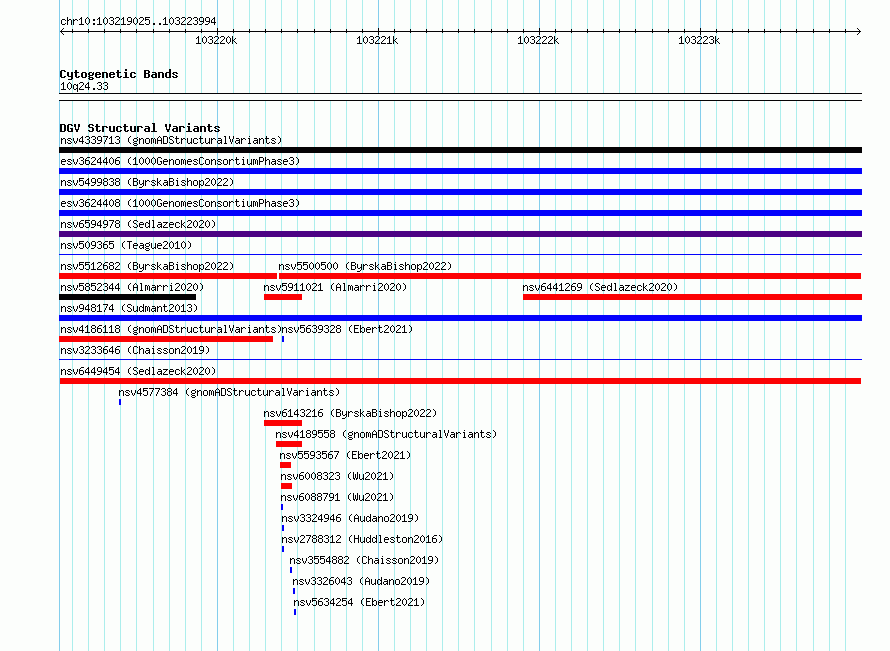The image size is (890, 651).
Task: Open the nsv5500500 ByrskaBishop2022 variant
Action: pos(365,266)
